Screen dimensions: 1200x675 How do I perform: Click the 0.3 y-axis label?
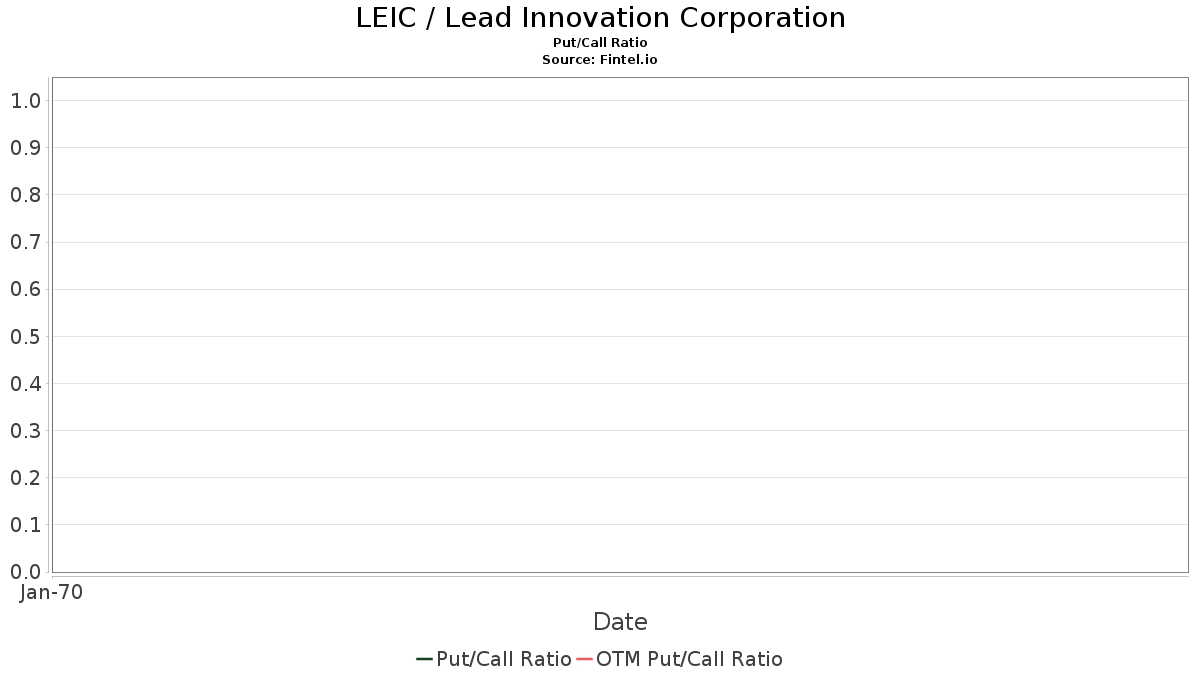(x=25, y=431)
